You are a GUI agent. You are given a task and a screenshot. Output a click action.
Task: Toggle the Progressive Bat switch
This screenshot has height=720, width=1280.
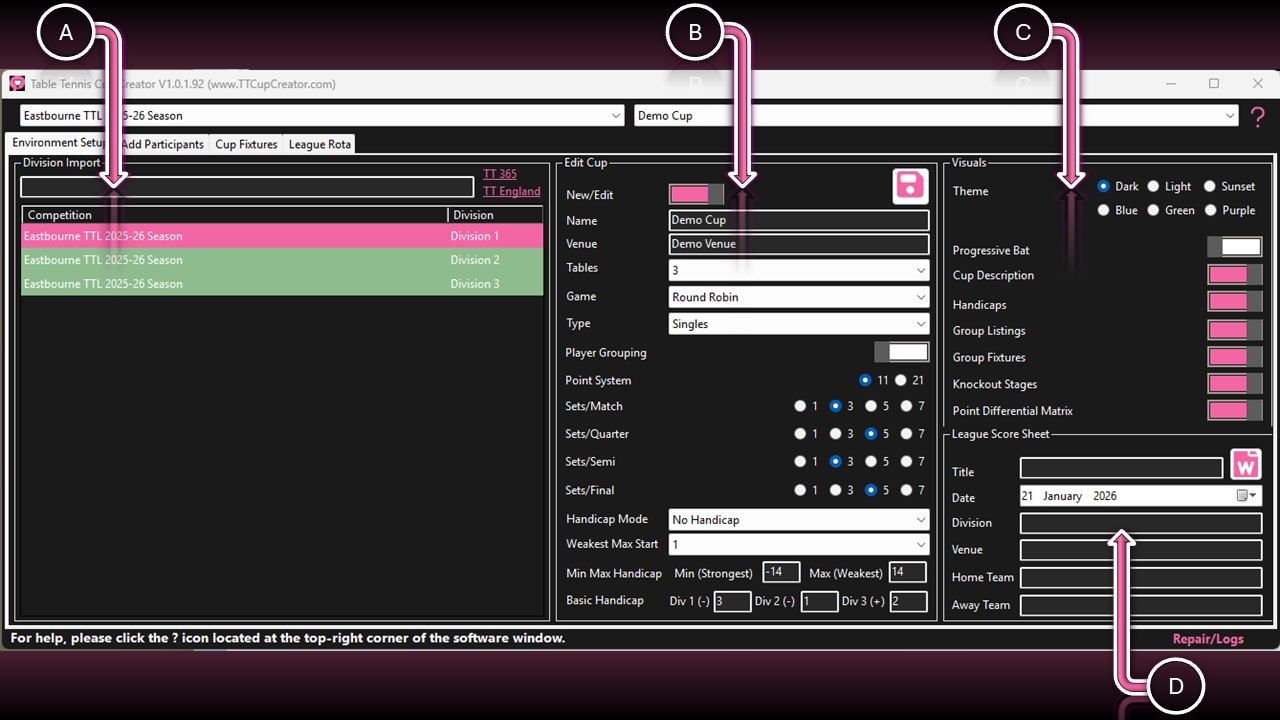(1234, 247)
